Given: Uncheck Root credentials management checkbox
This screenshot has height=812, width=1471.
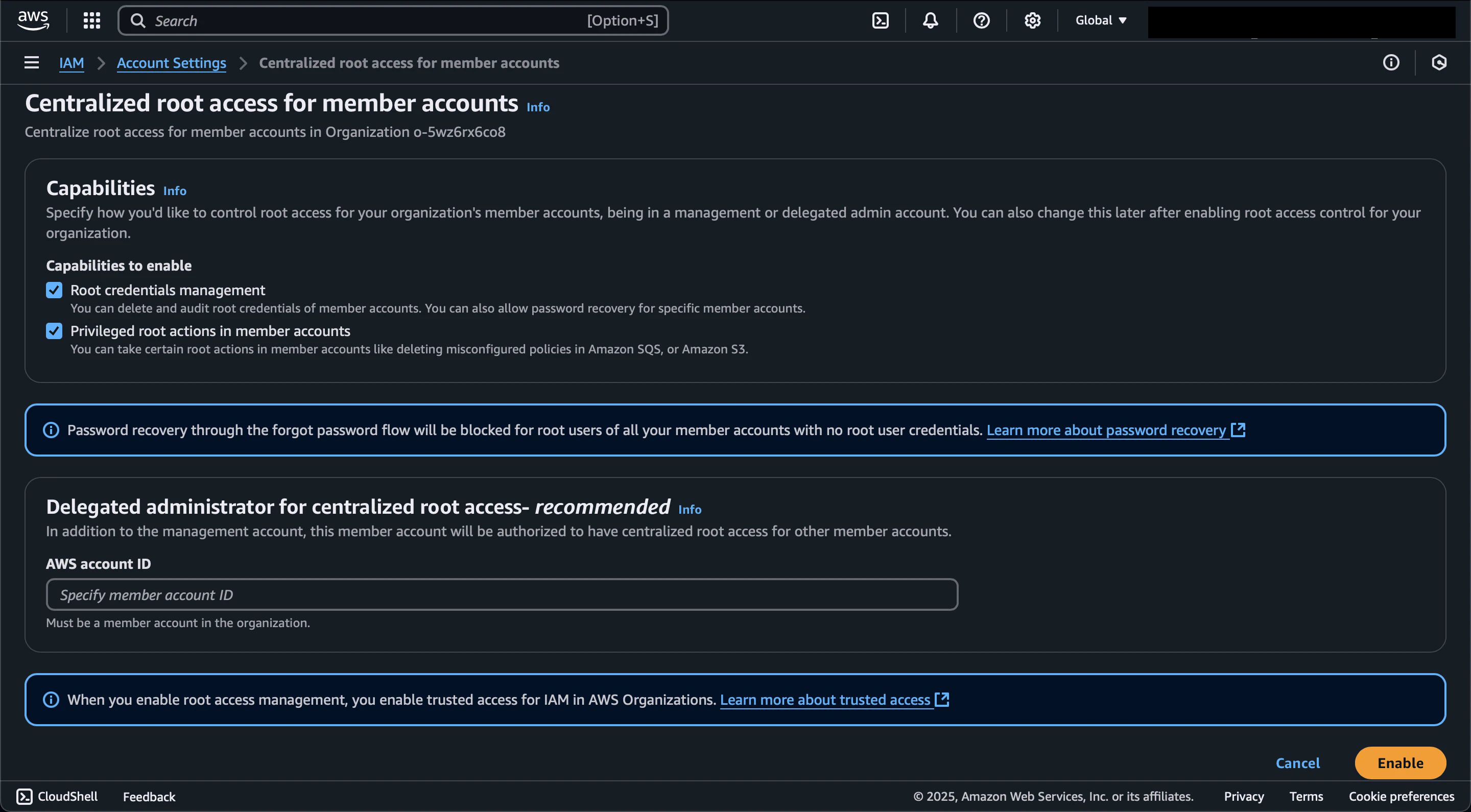Looking at the screenshot, I should 54,290.
